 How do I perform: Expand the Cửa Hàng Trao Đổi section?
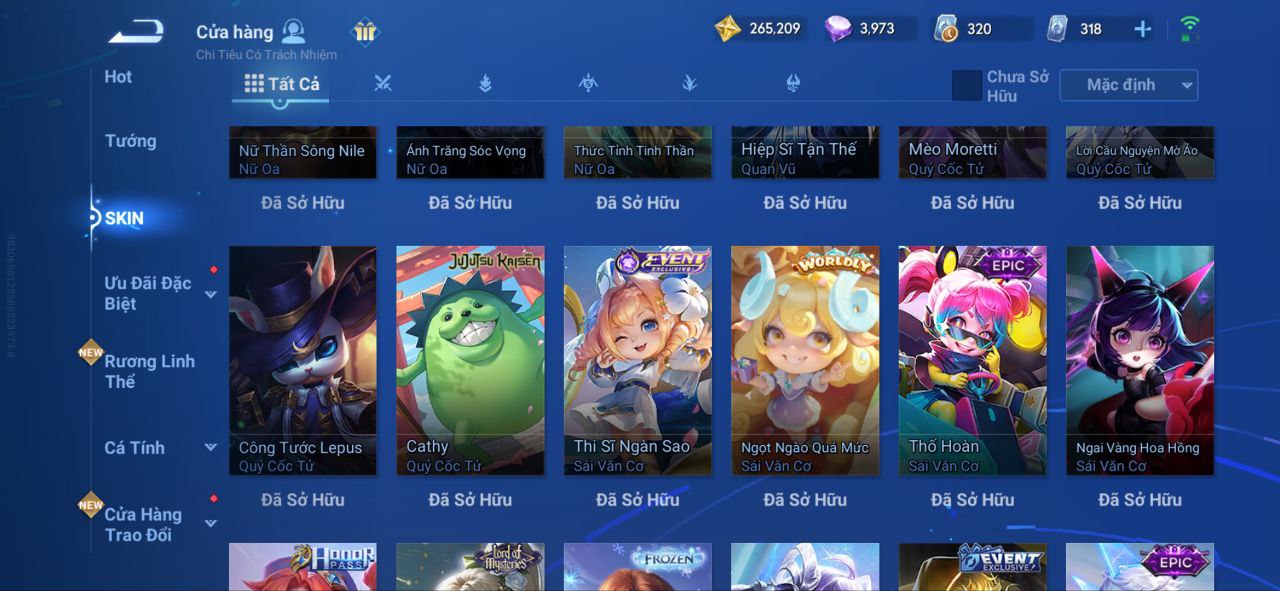point(211,523)
